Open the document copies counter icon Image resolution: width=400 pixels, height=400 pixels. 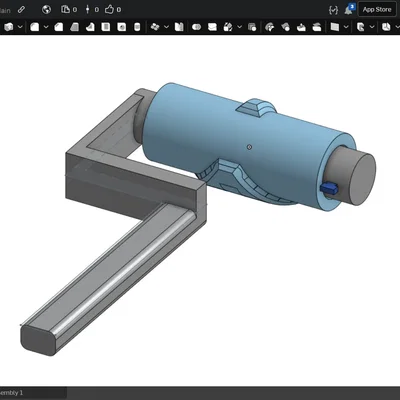65,9
